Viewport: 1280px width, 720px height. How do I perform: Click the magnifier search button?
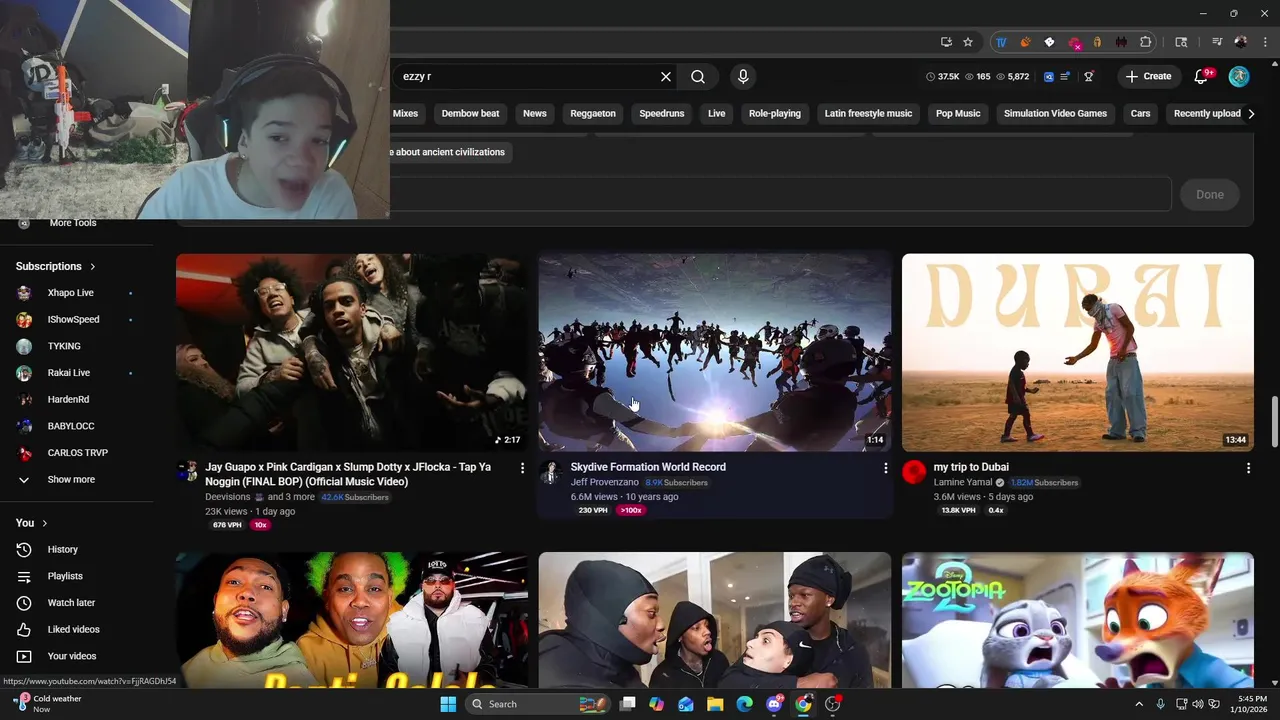coord(698,76)
